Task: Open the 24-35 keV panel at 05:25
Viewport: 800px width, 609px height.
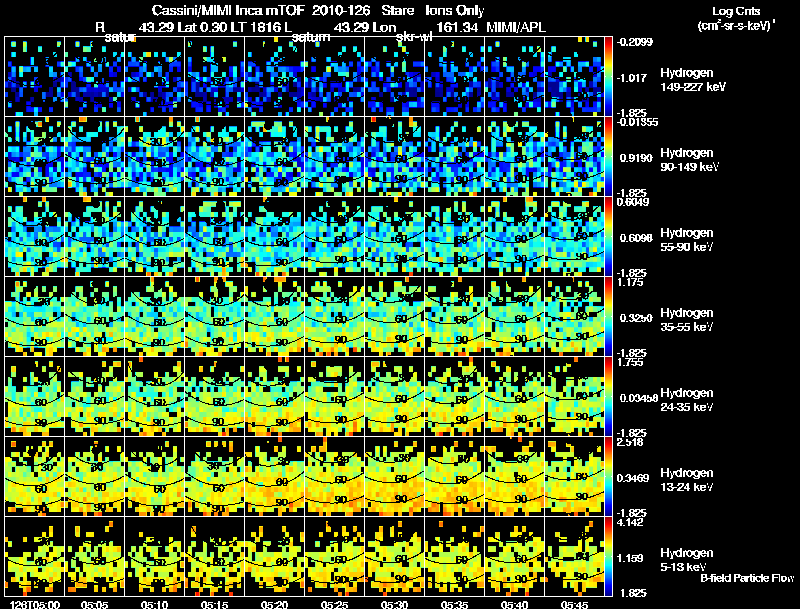Action: click(x=335, y=397)
